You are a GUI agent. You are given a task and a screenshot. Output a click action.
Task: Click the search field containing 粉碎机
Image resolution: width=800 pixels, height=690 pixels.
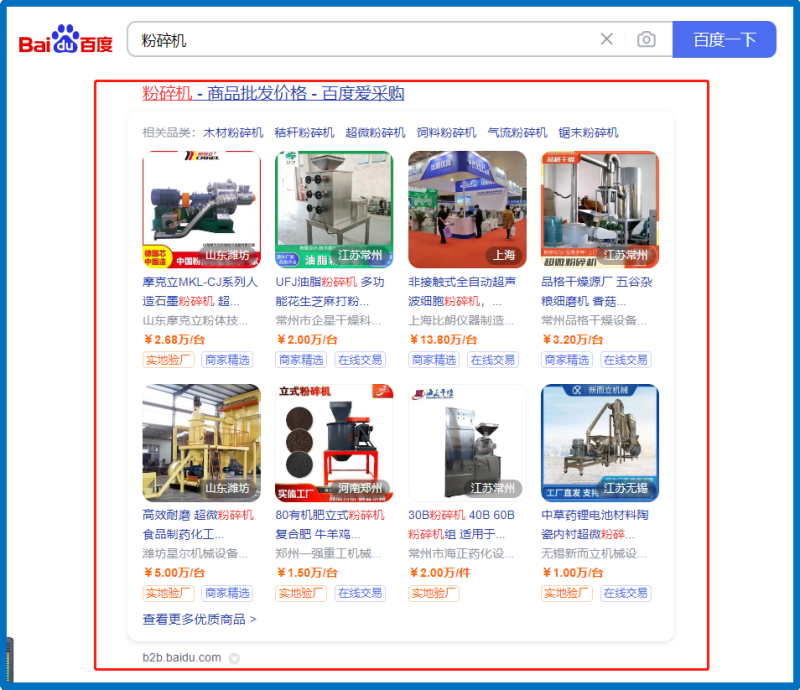[360, 40]
